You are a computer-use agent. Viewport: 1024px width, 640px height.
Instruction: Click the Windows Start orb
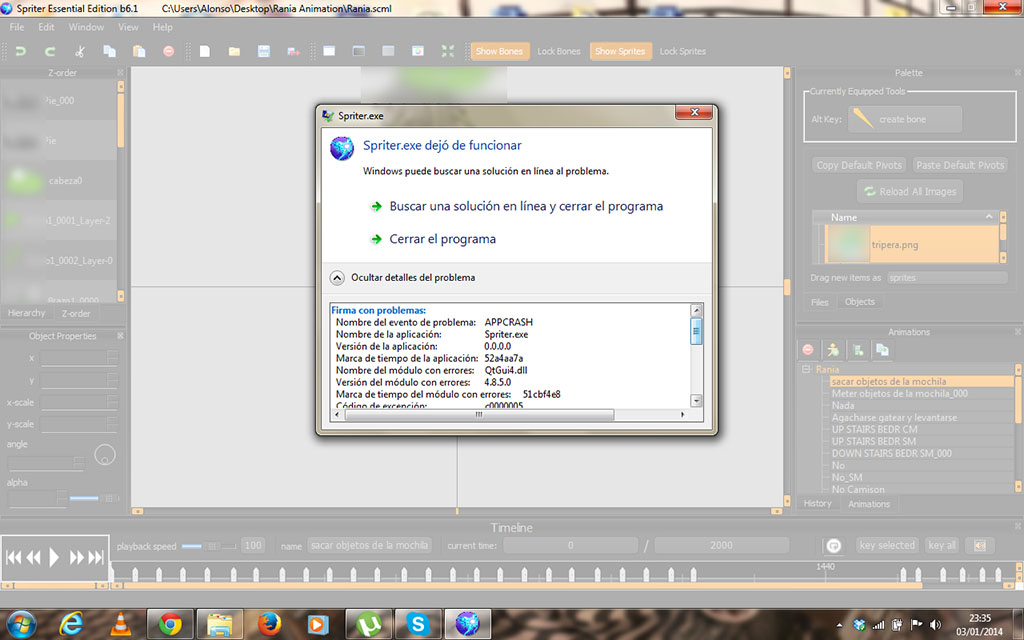(x=22, y=624)
